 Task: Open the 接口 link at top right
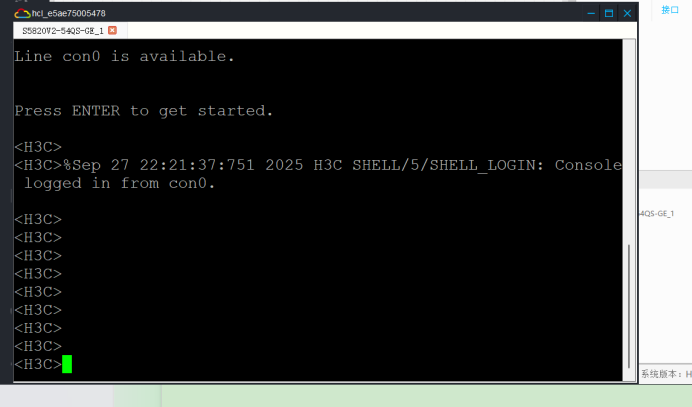click(669, 10)
